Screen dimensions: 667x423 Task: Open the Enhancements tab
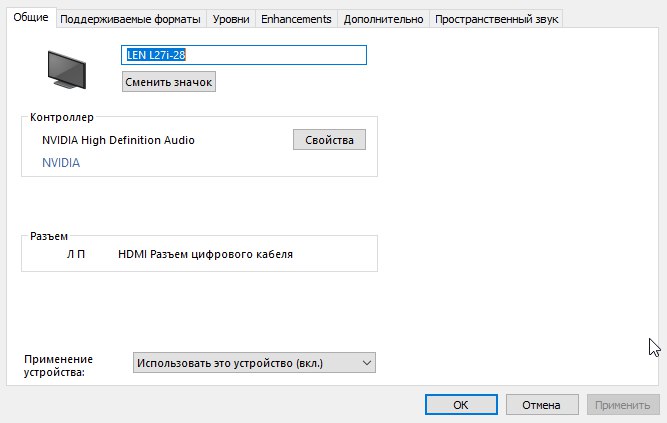pos(296,19)
